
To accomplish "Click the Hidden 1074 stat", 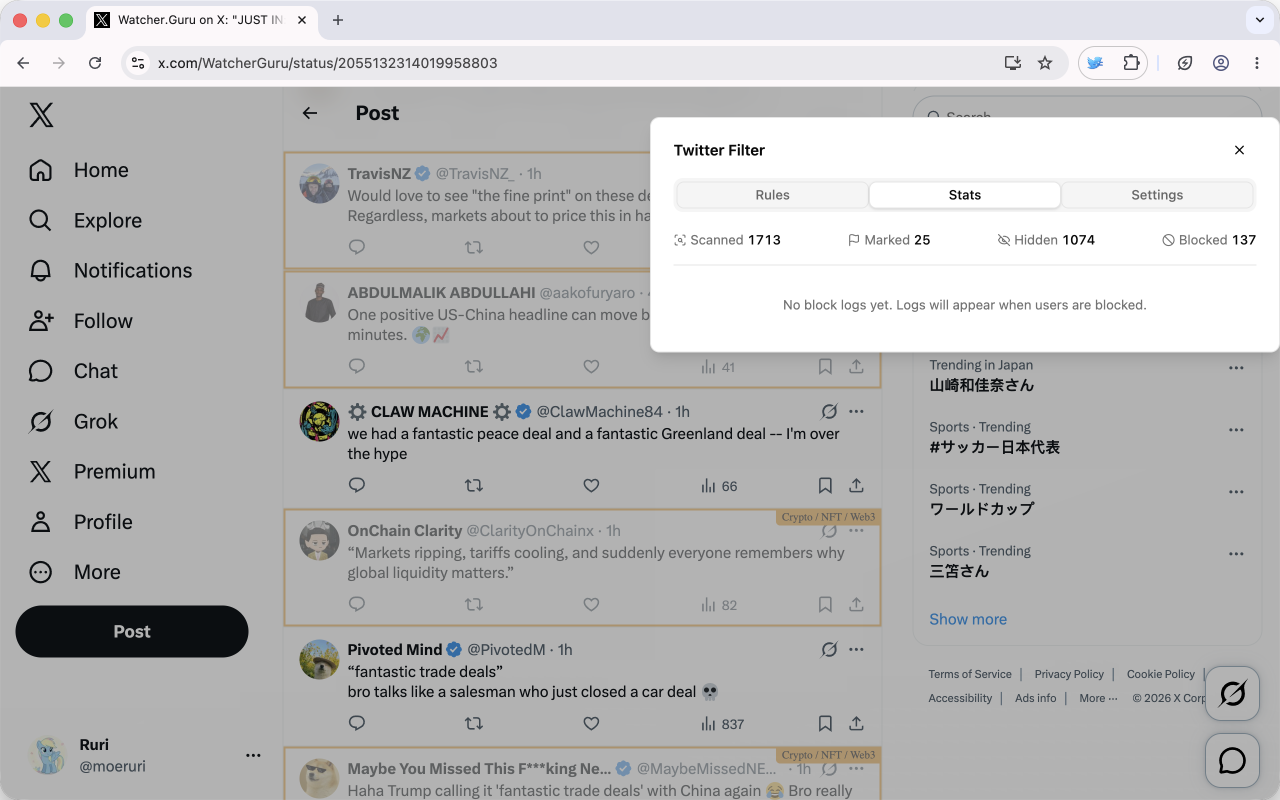I will [x=1046, y=240].
